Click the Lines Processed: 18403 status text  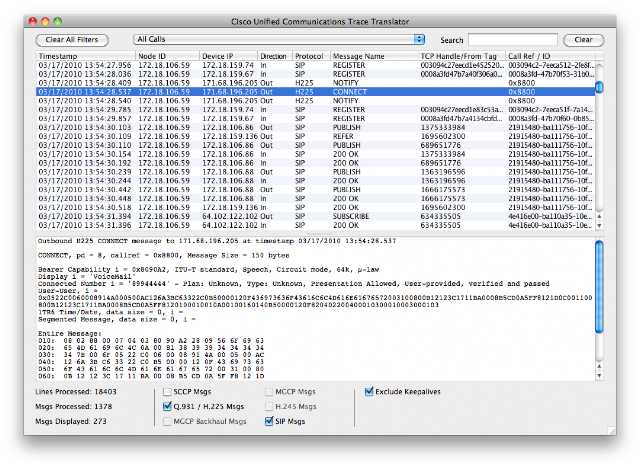[76, 392]
